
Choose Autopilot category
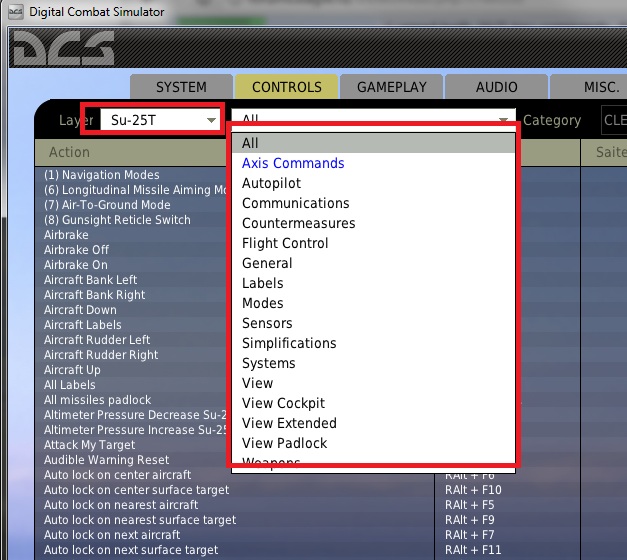[x=373, y=183]
